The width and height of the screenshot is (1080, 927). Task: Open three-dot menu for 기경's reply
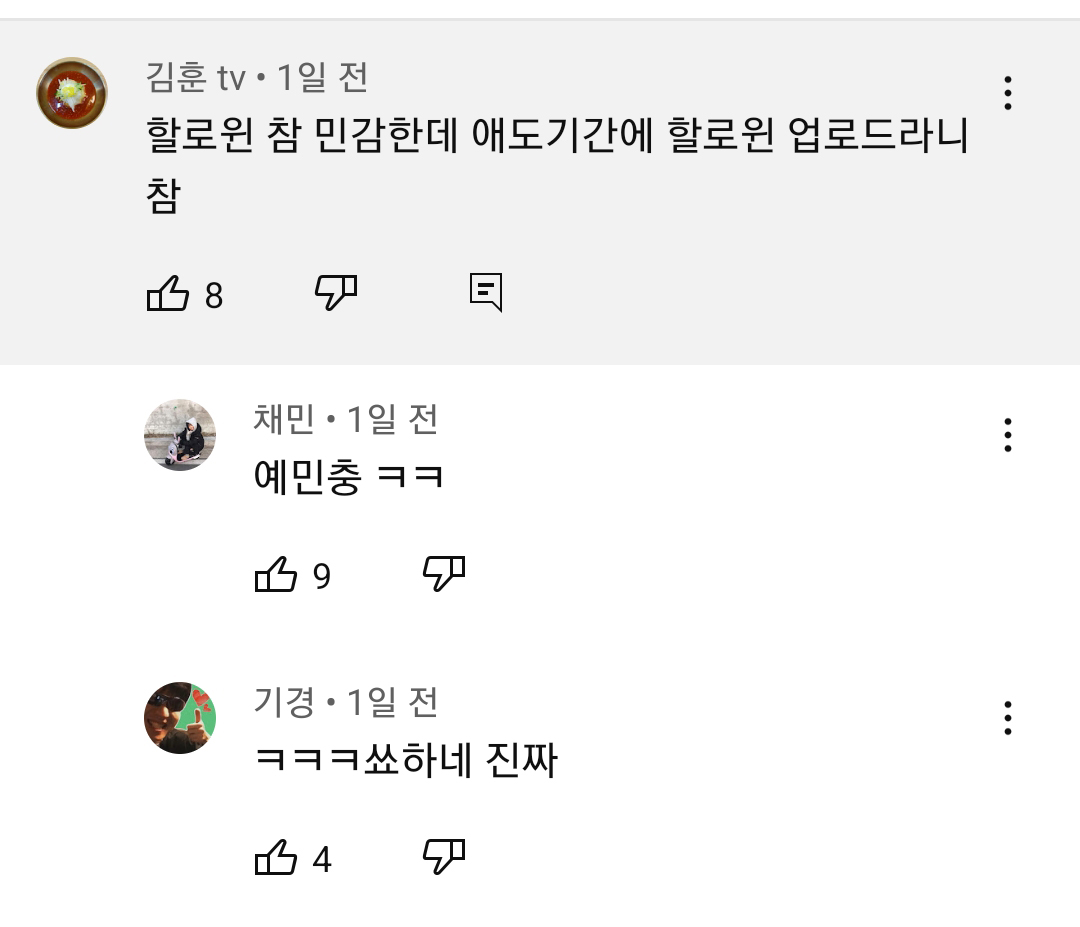point(1008,718)
